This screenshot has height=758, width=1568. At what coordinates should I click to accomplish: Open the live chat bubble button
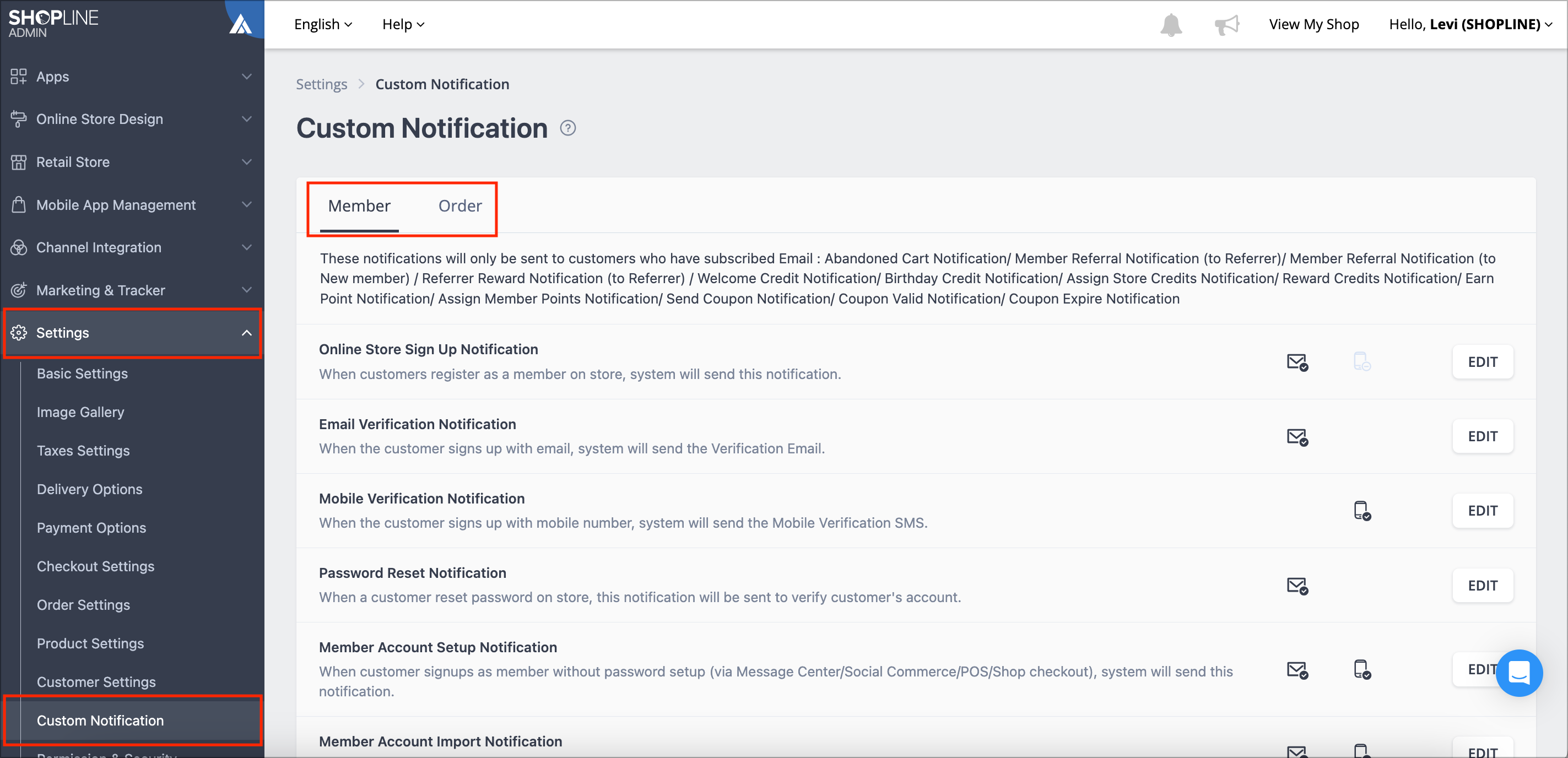click(x=1519, y=672)
